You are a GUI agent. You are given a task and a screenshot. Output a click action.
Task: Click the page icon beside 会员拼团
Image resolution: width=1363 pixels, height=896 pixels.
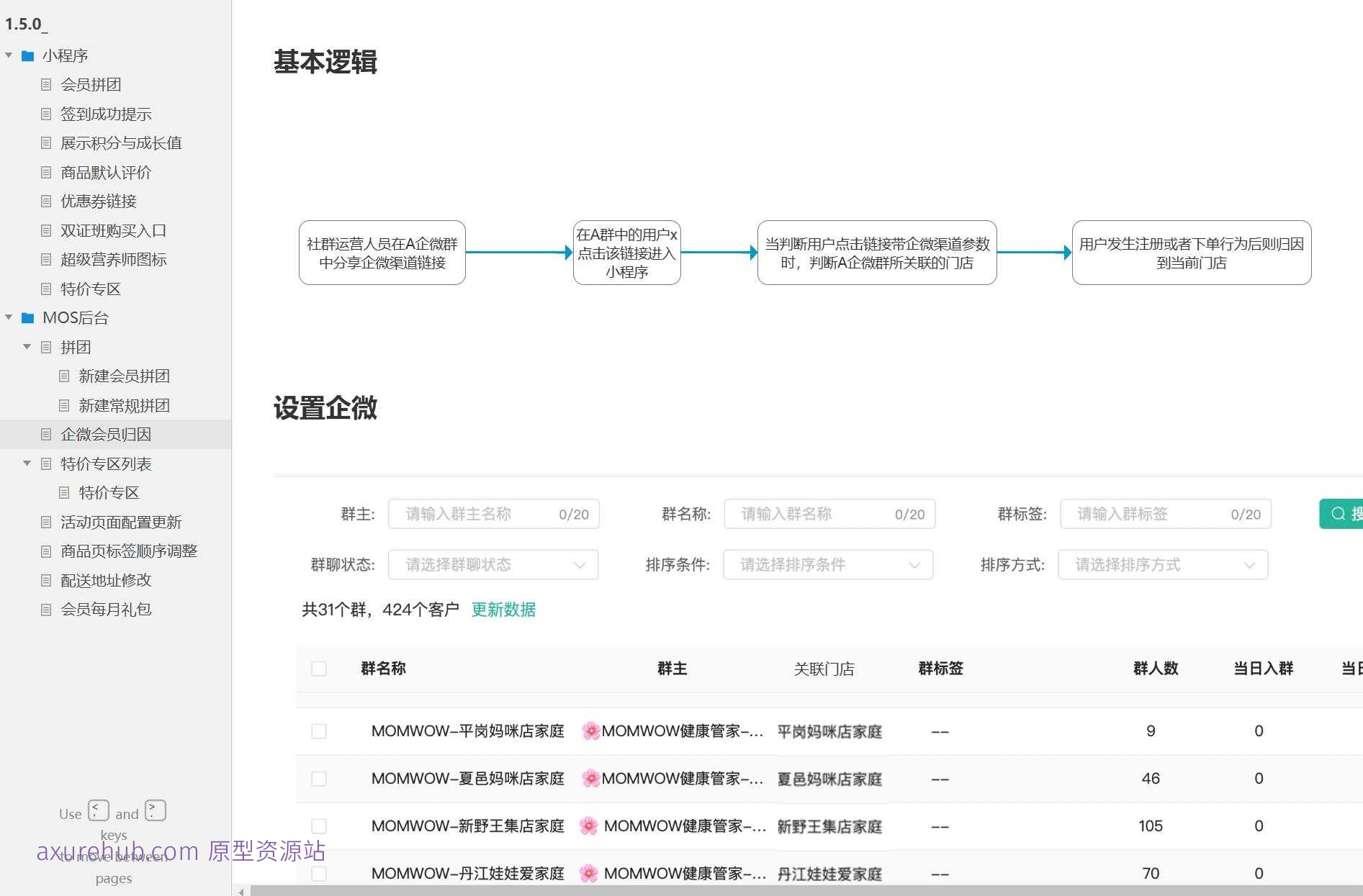pyautogui.click(x=45, y=84)
